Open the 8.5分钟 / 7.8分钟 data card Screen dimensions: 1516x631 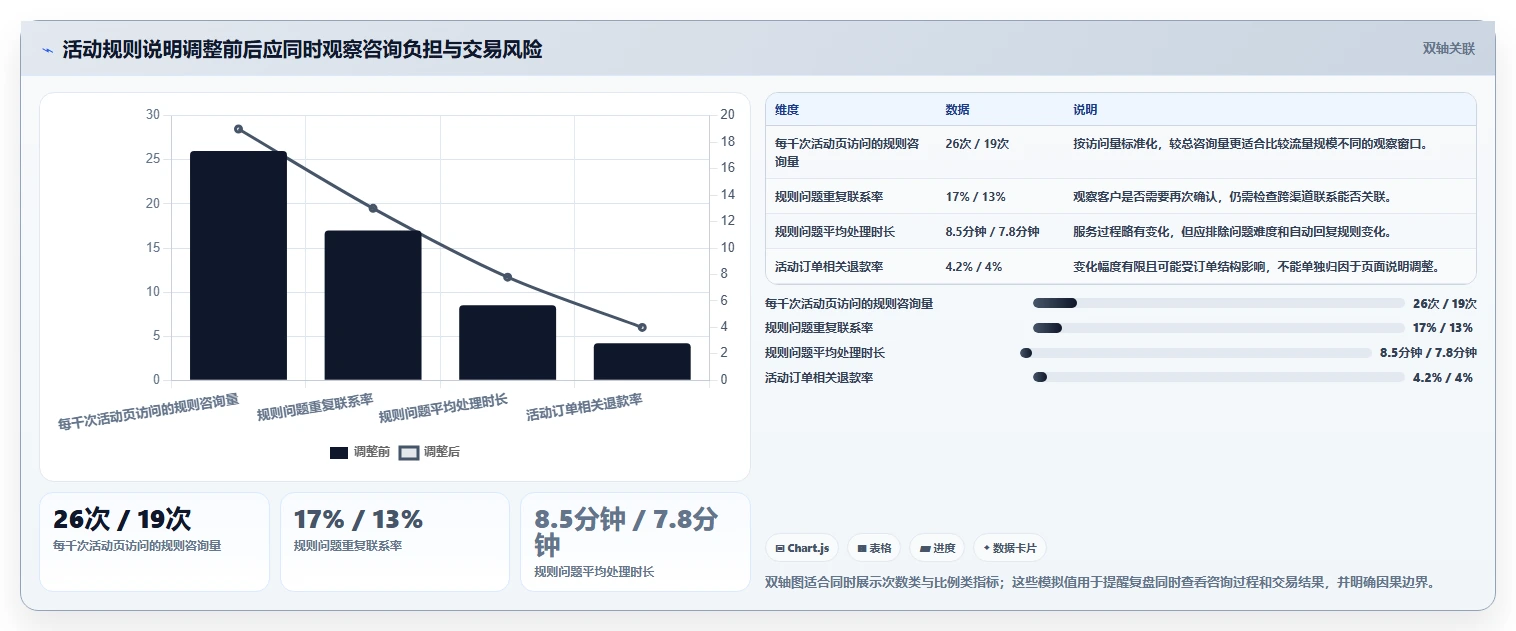tap(635, 541)
